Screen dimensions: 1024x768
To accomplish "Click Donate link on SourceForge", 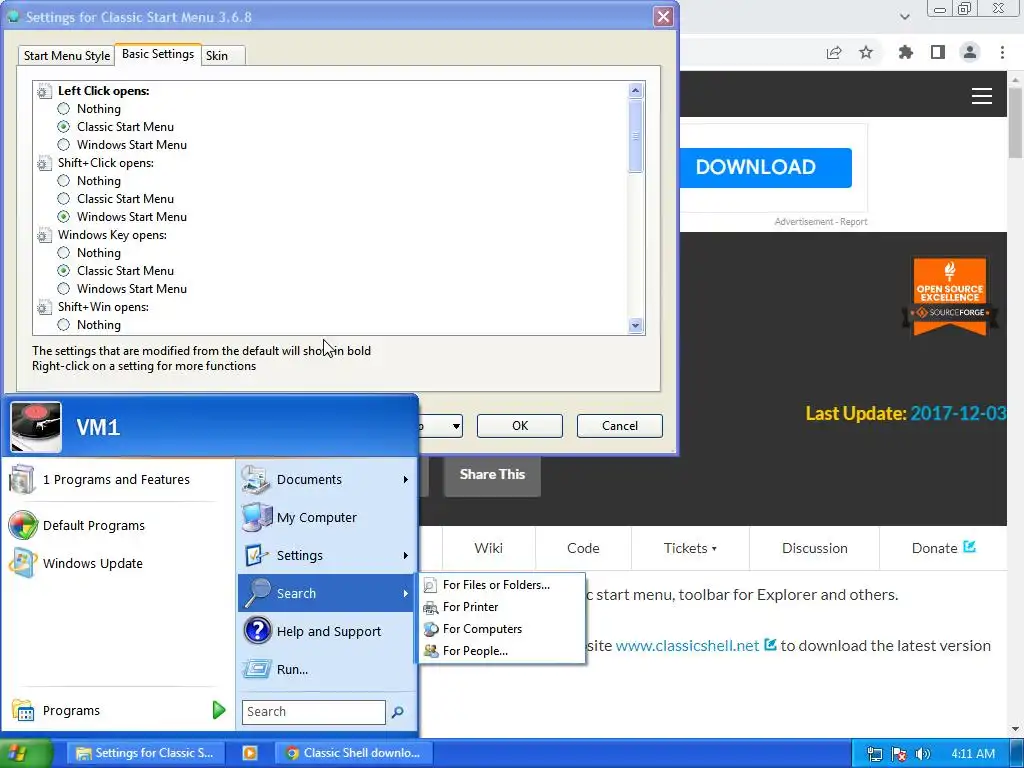I will coord(943,548).
